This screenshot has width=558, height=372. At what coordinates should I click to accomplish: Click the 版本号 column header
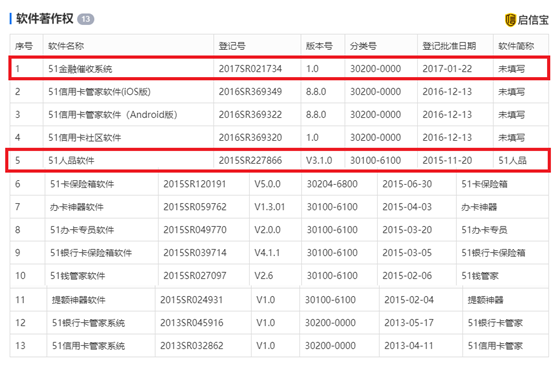click(319, 46)
